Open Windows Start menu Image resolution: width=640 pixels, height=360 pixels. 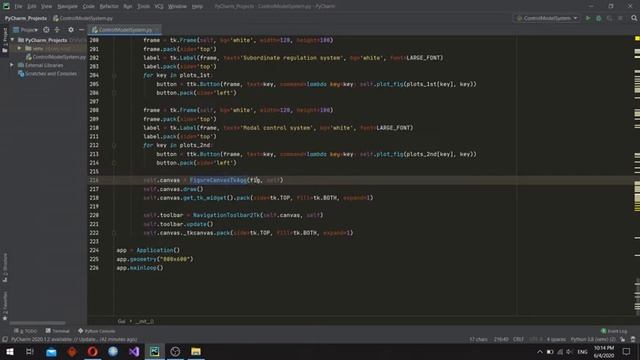[9, 351]
